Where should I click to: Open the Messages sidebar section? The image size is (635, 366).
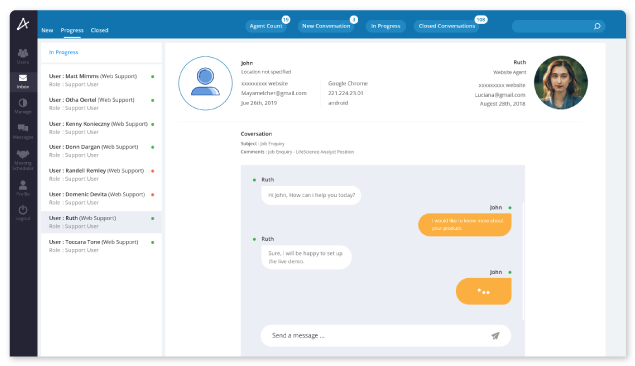point(23,132)
